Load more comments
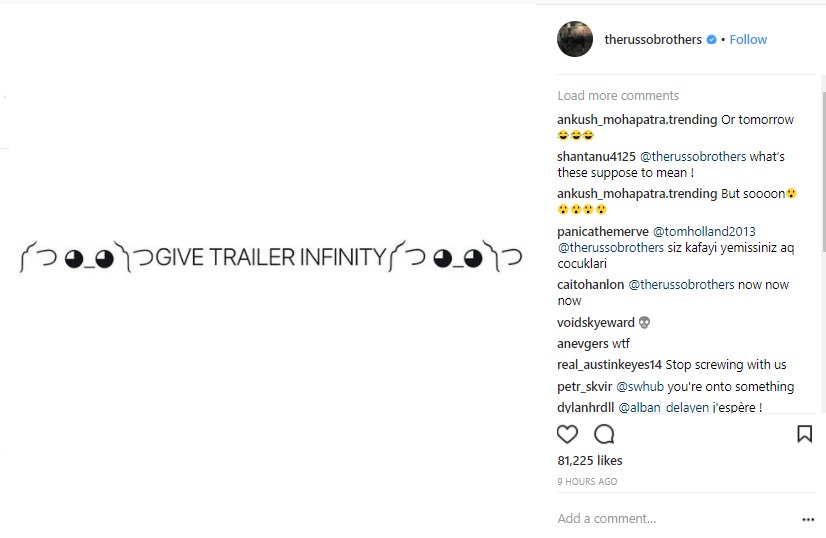The width and height of the screenshot is (826, 538). [618, 96]
